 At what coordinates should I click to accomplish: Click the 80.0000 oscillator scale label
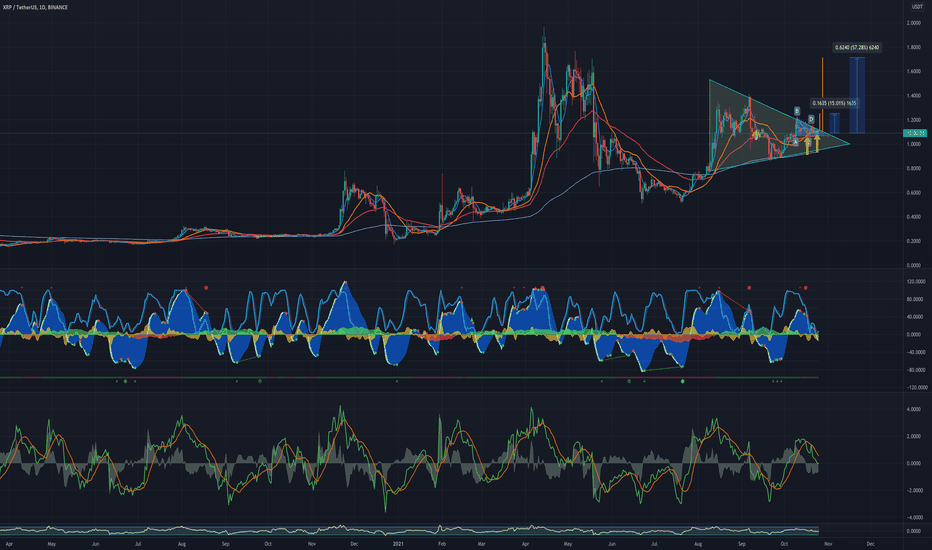915,299
